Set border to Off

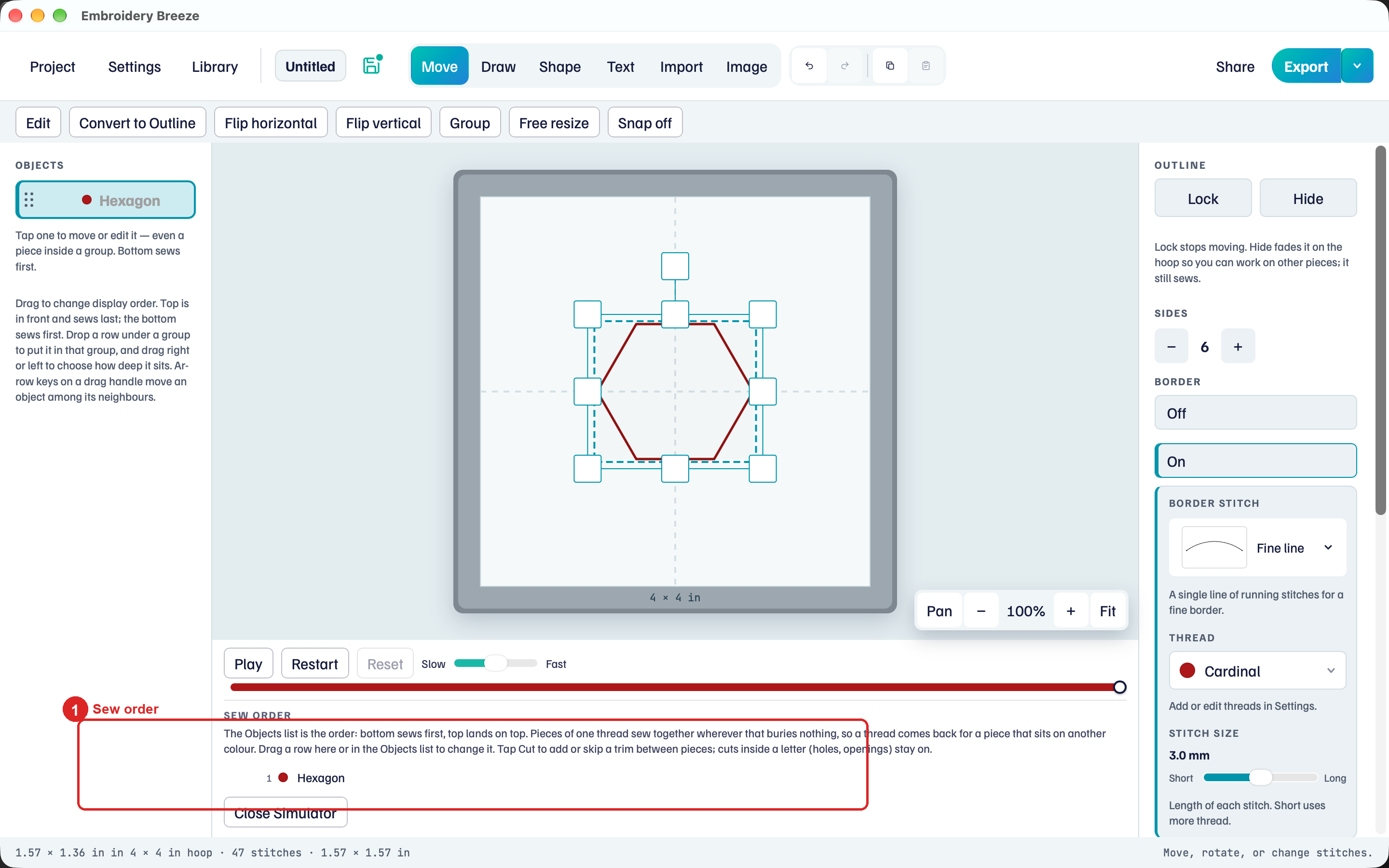[x=1255, y=413]
